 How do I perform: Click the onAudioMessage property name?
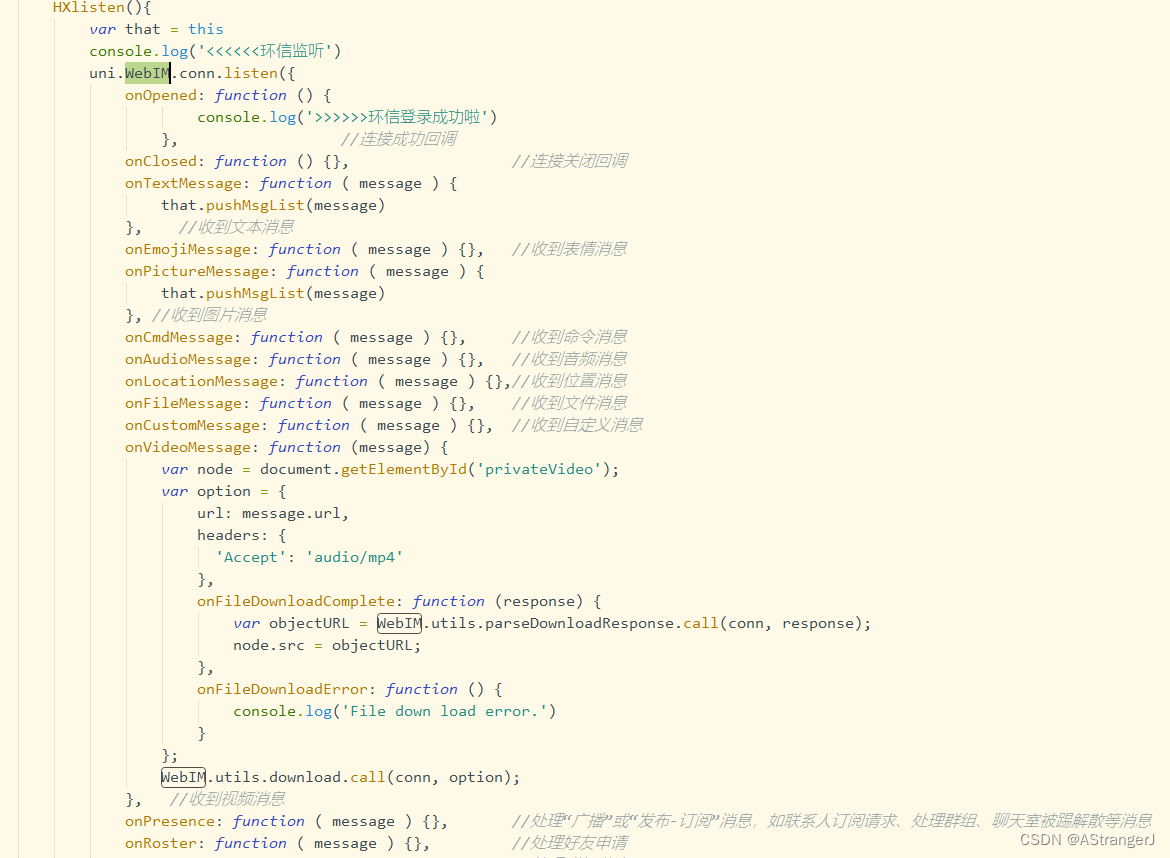click(187, 360)
